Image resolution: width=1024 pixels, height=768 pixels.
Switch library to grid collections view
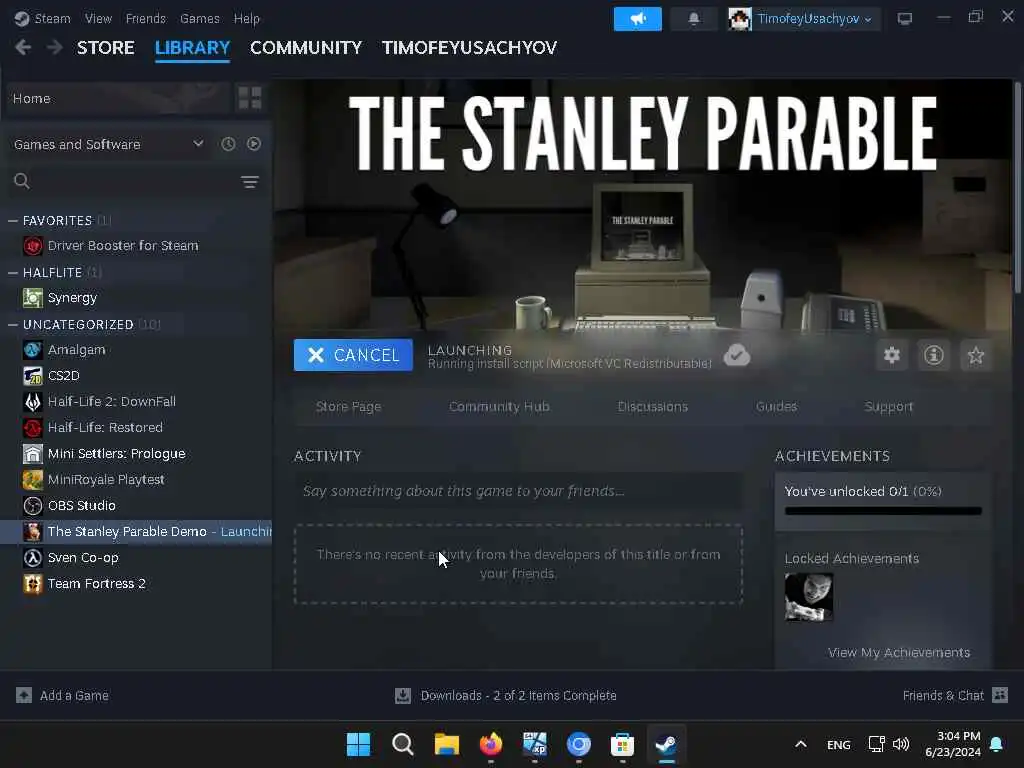(250, 98)
